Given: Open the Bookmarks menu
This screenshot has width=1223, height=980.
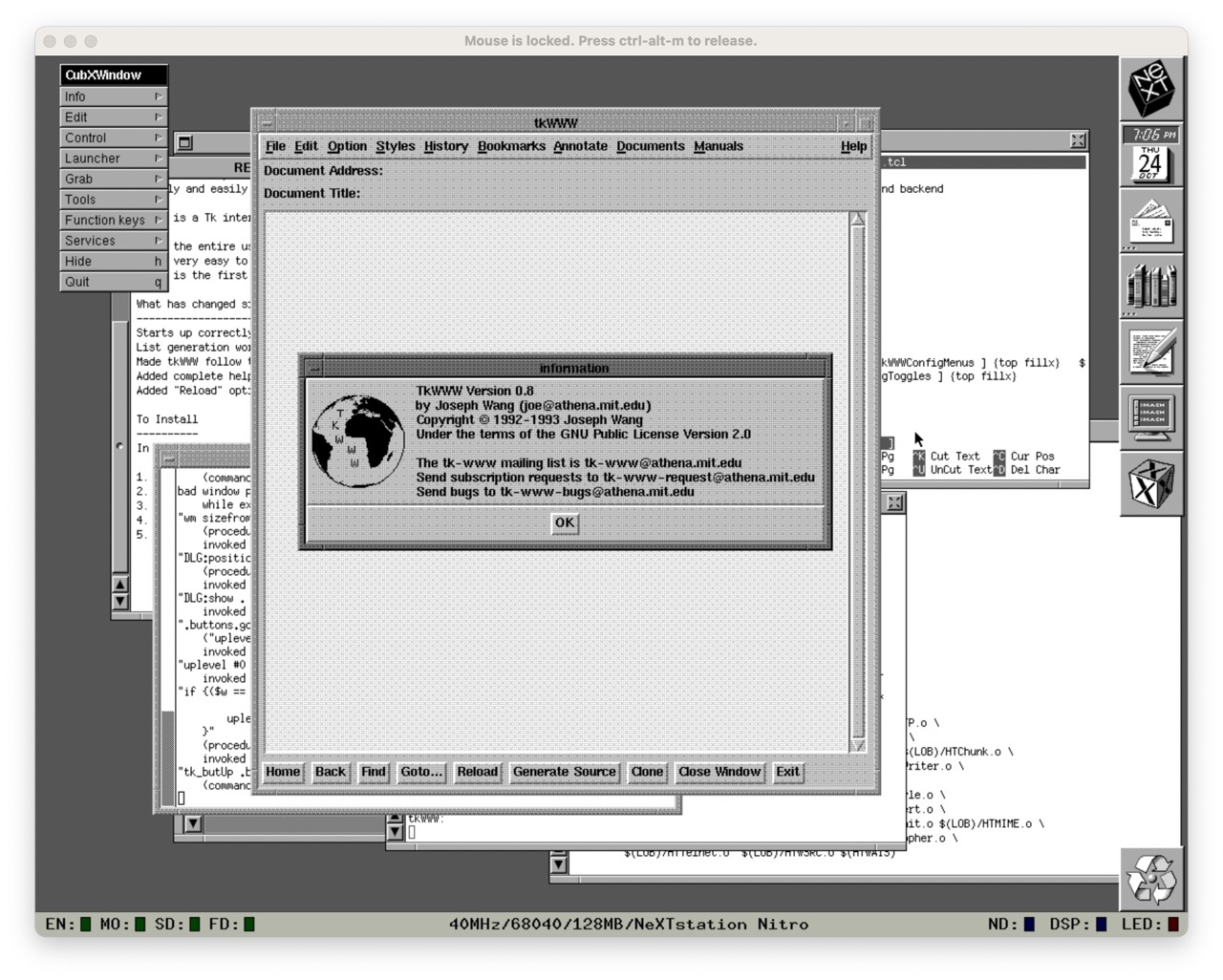Looking at the screenshot, I should pyautogui.click(x=511, y=146).
